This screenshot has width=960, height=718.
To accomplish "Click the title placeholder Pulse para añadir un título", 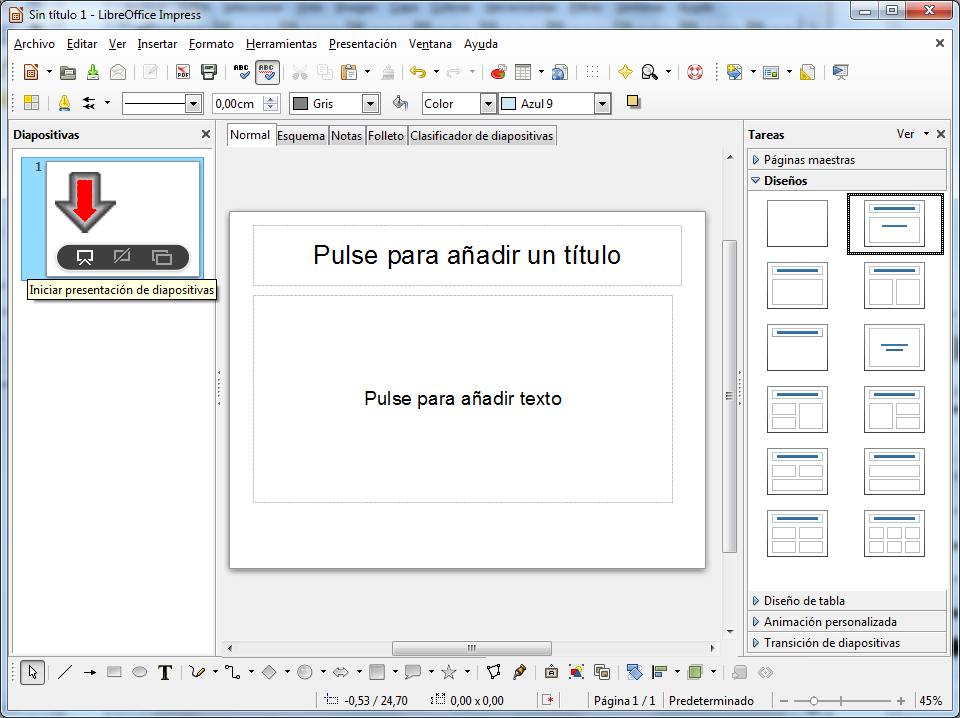I will 467,255.
